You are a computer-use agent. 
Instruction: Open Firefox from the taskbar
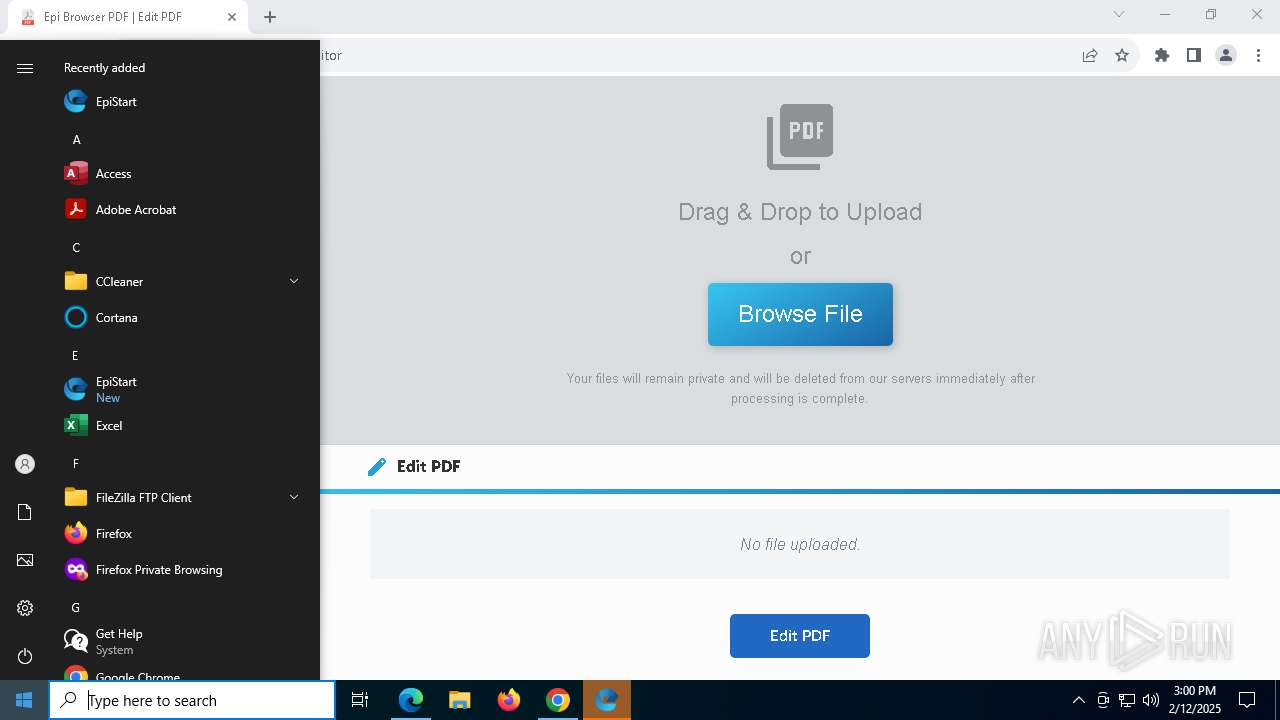click(x=509, y=700)
